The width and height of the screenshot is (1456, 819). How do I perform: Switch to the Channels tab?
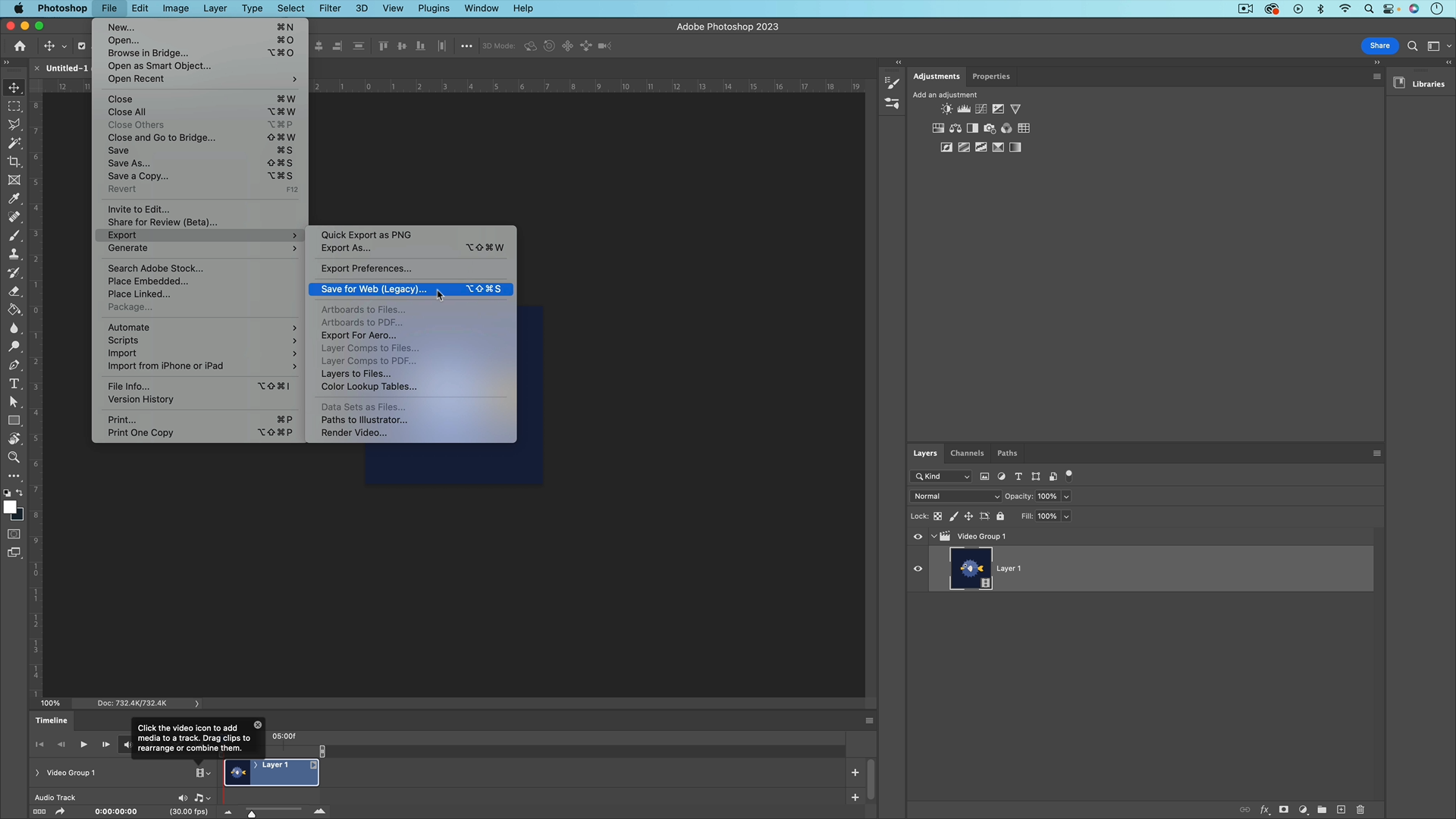pos(967,453)
